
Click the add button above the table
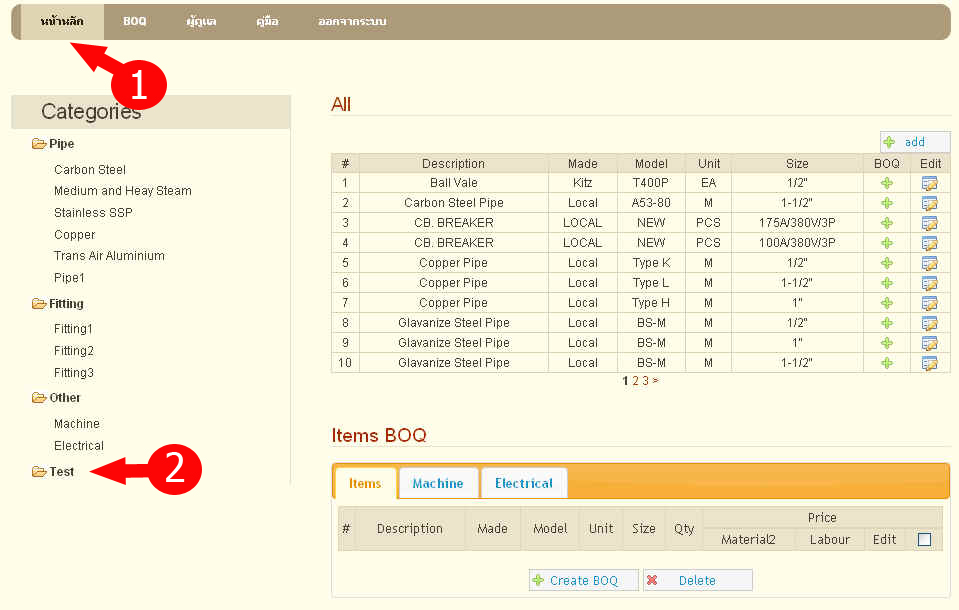914,142
